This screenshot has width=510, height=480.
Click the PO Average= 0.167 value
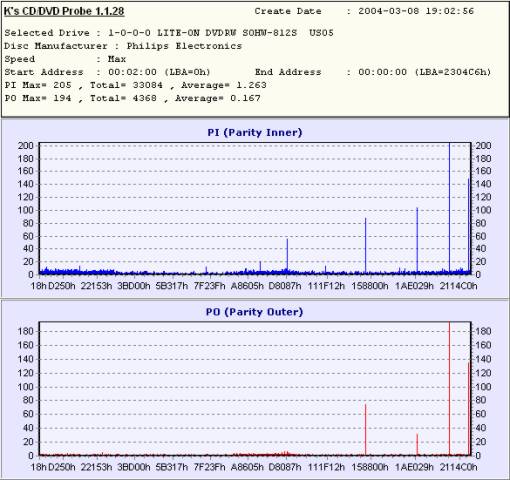[x=218, y=98]
